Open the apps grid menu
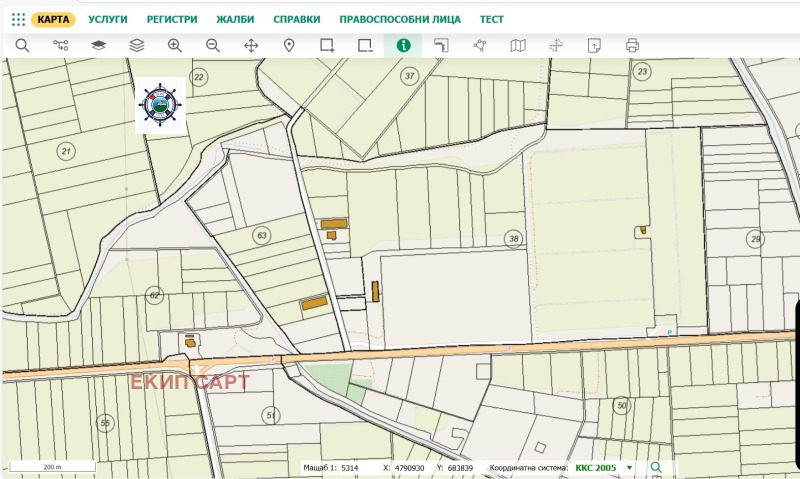Image resolution: width=800 pixels, height=479 pixels. pyautogui.click(x=18, y=19)
